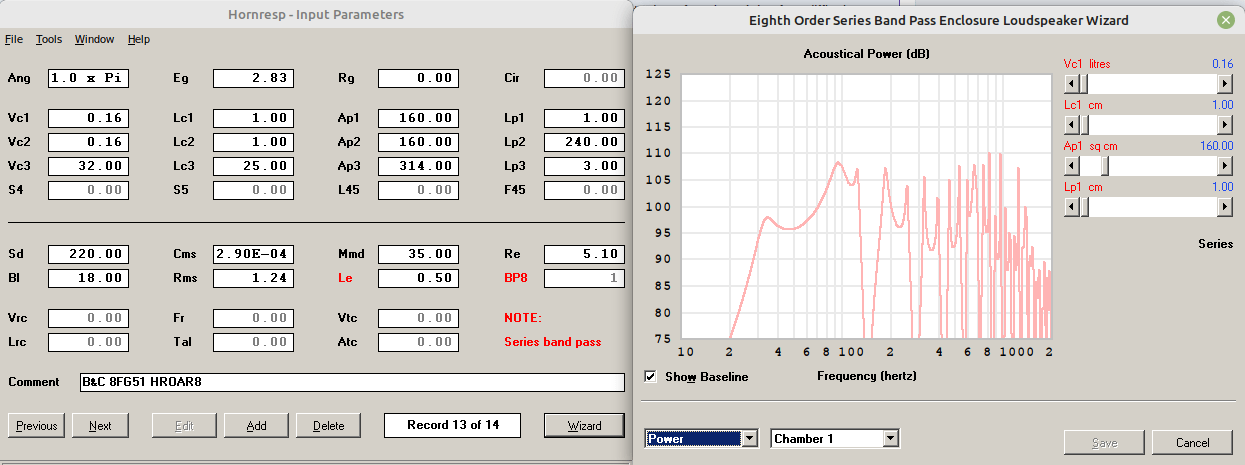Click the red BP8 label
Image resolution: width=1245 pixels, height=465 pixels.
tap(516, 278)
